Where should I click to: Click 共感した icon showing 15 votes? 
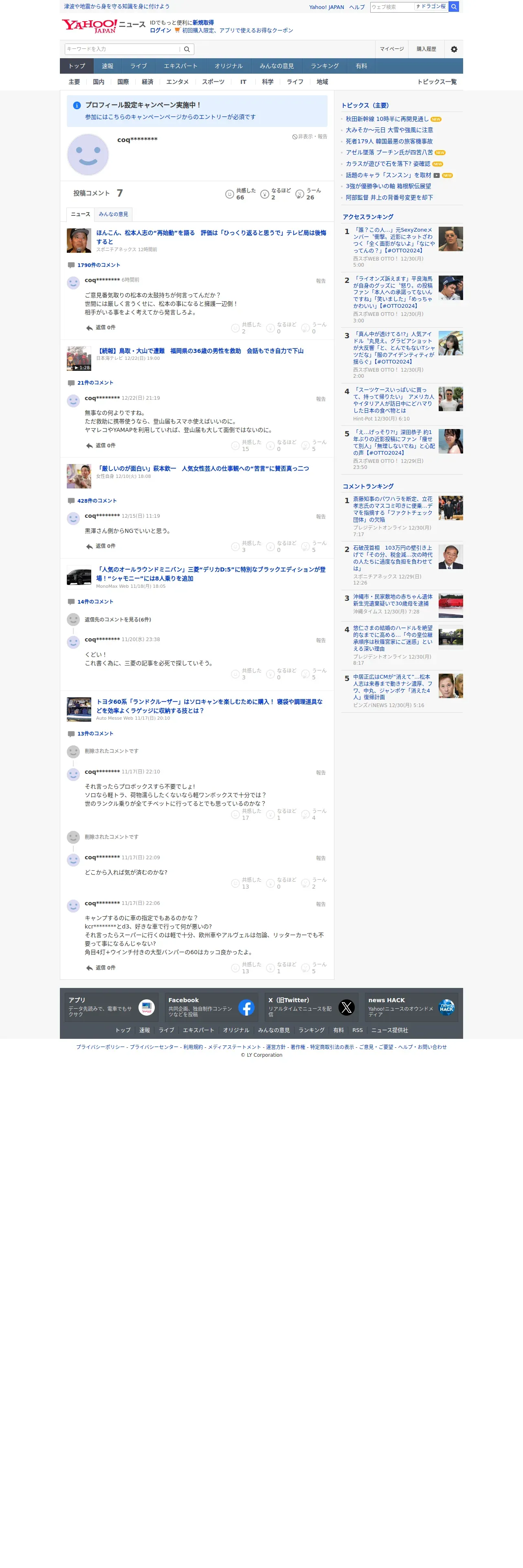tap(235, 446)
